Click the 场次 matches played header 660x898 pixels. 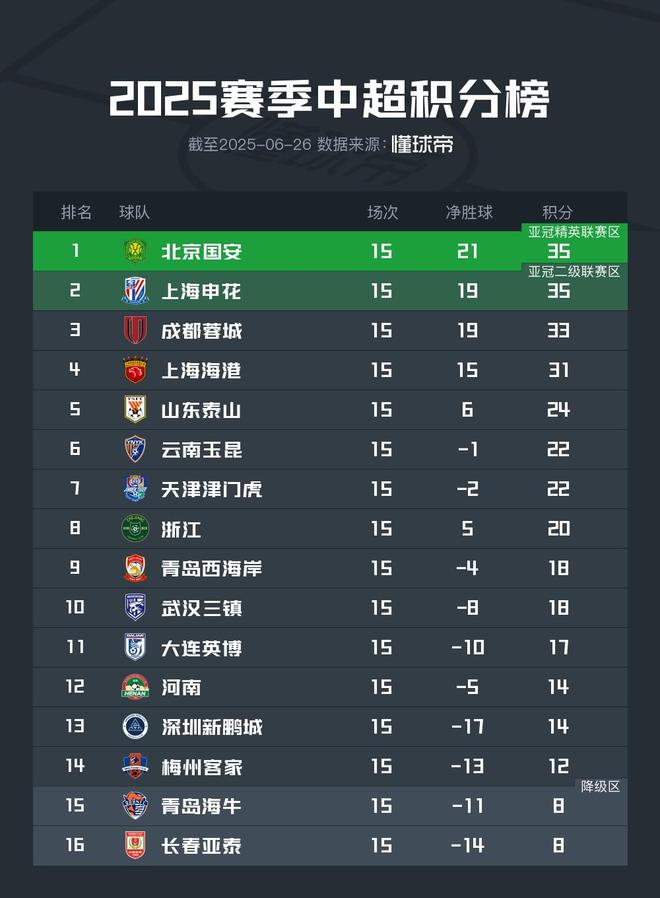coord(382,212)
